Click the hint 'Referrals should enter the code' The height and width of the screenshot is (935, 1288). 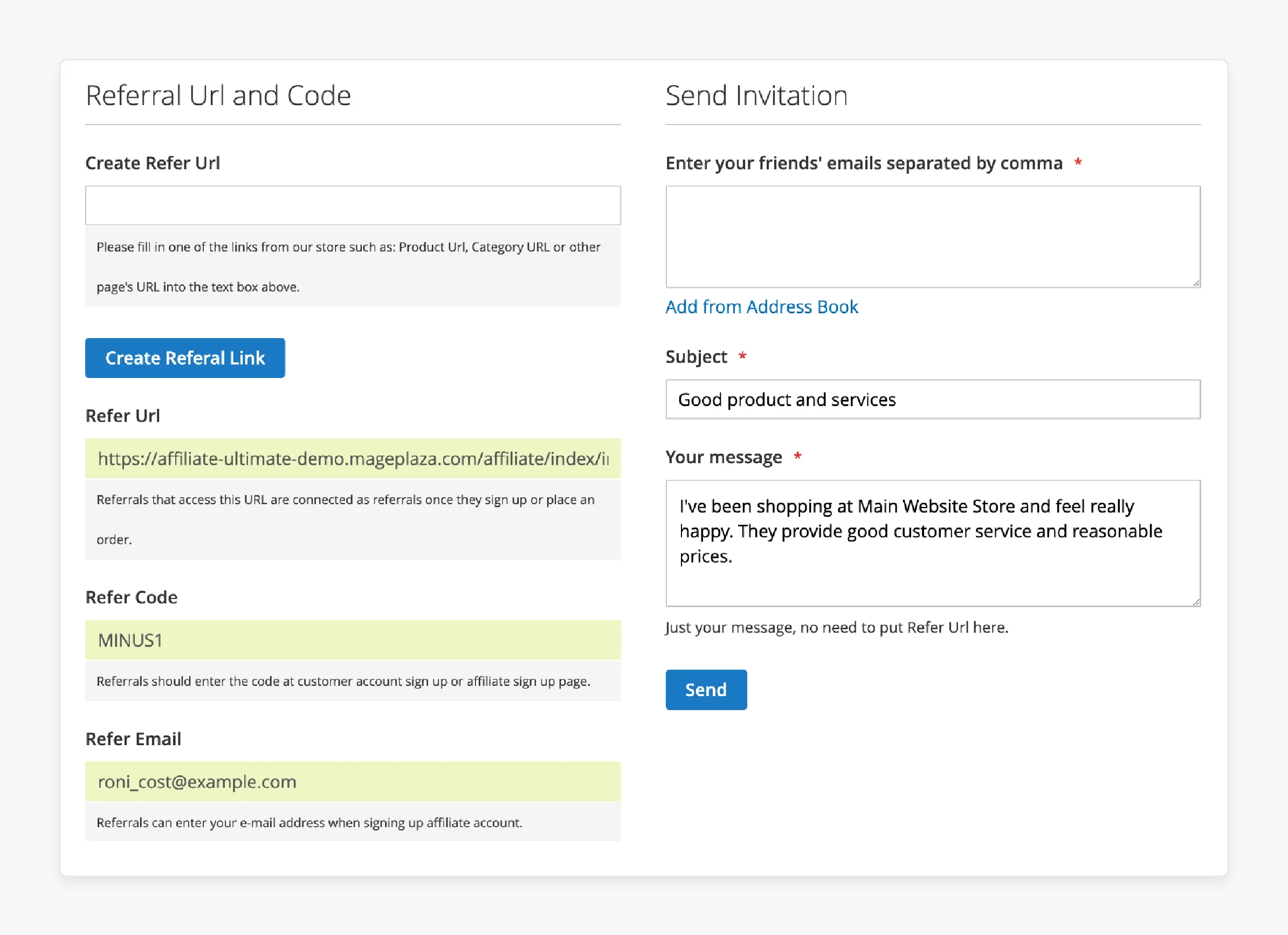tap(343, 681)
